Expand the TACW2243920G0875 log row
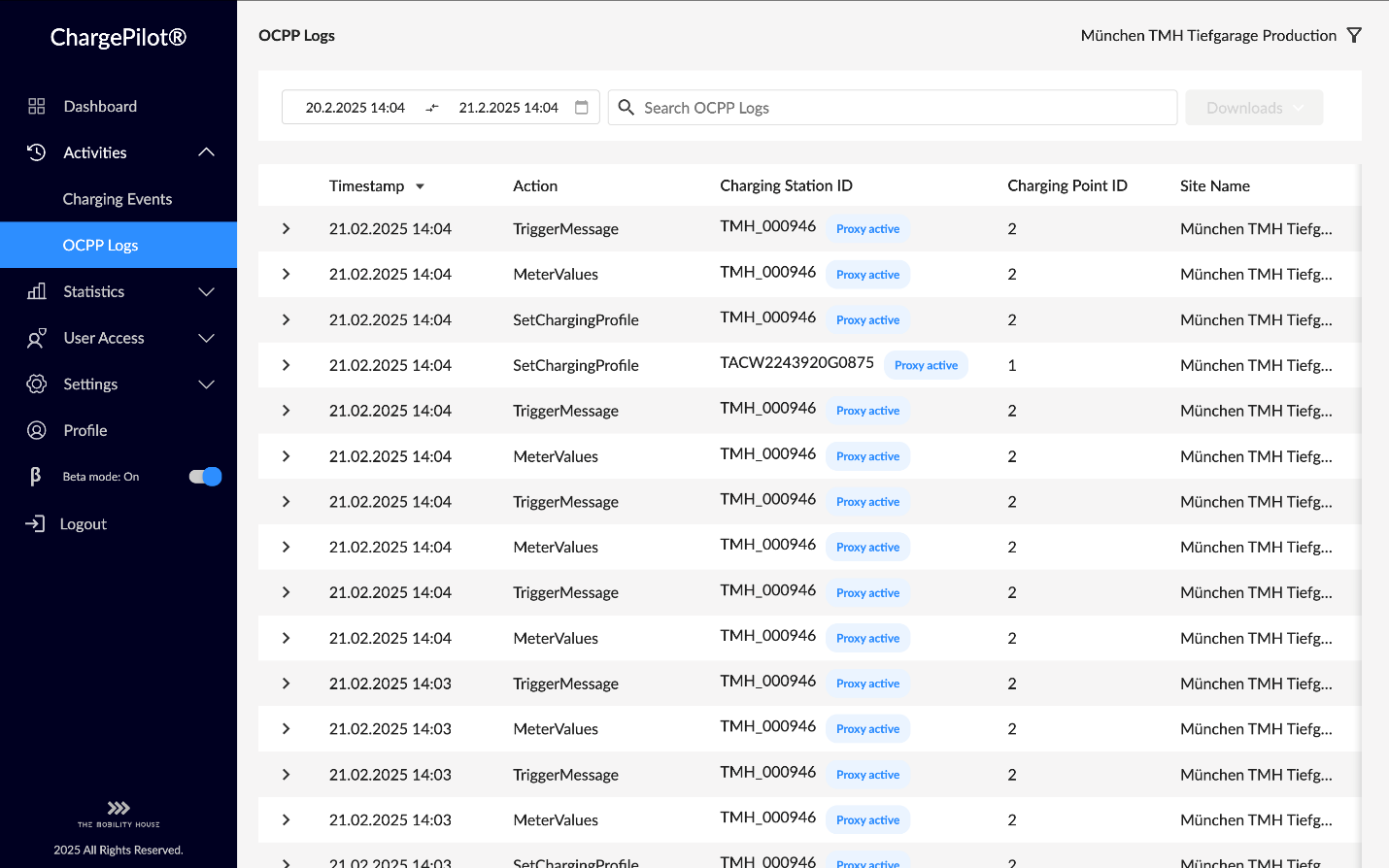Viewport: 1389px width, 868px height. (x=287, y=365)
